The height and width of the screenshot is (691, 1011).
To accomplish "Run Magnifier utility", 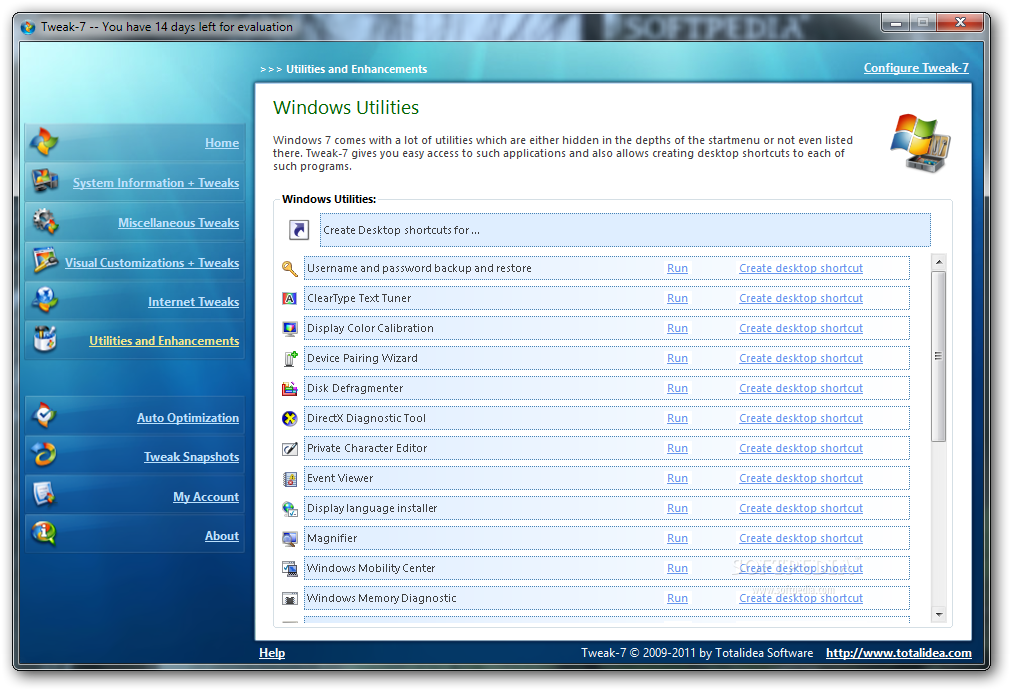I will [x=677, y=538].
